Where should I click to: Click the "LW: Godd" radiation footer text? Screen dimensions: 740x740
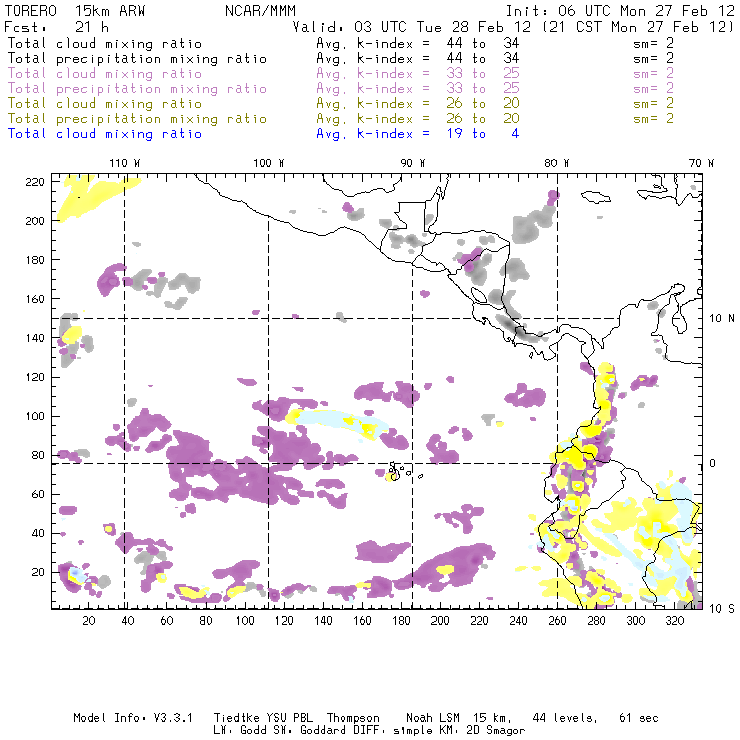240,730
